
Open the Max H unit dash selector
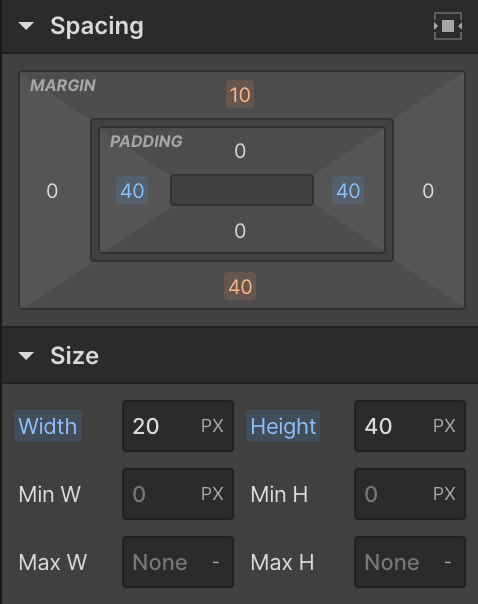coord(448,562)
